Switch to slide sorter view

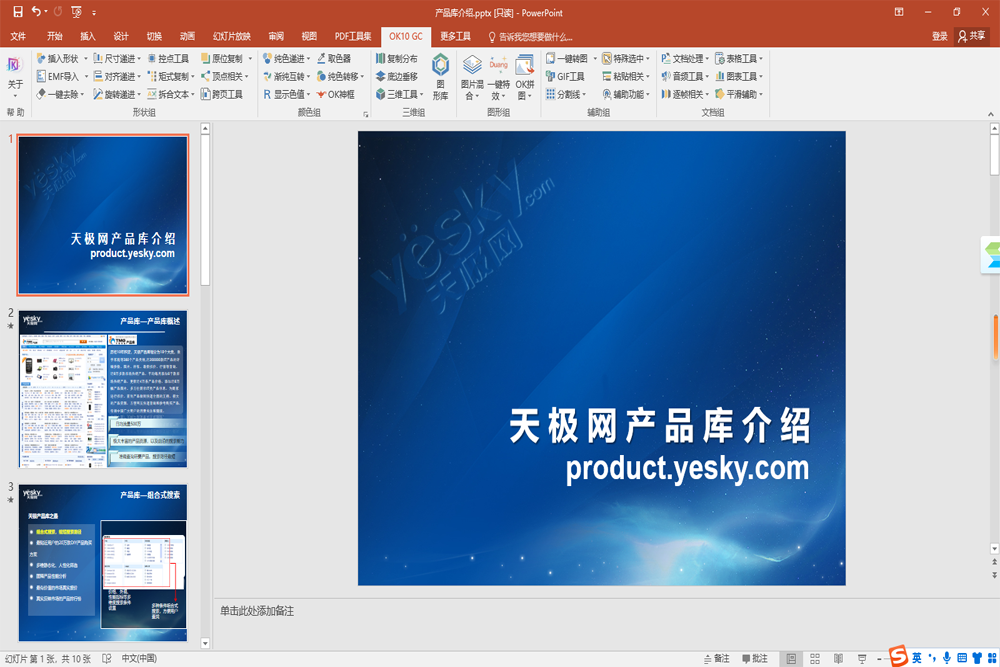pos(815,658)
